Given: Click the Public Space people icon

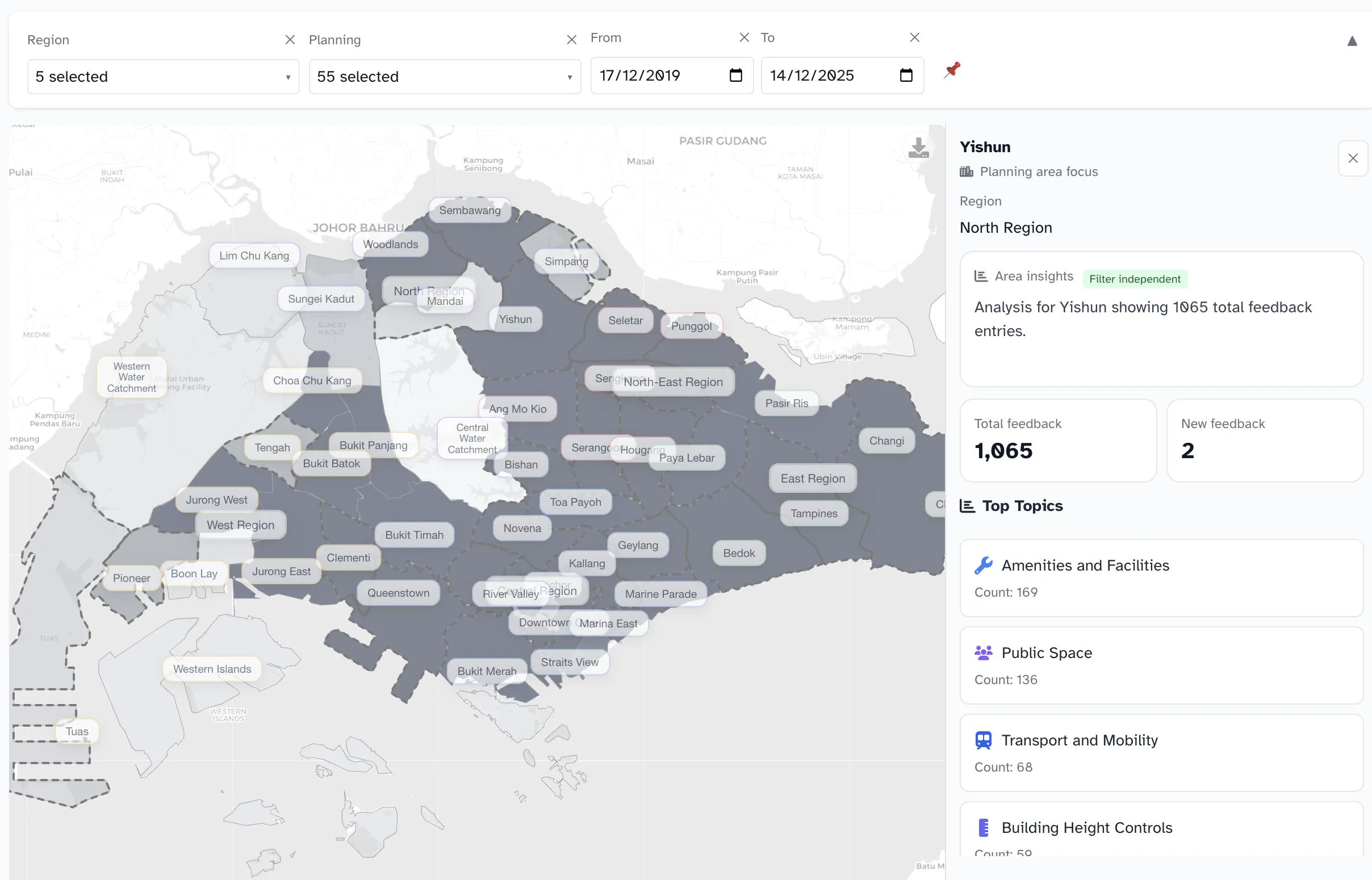Looking at the screenshot, I should click(x=984, y=653).
